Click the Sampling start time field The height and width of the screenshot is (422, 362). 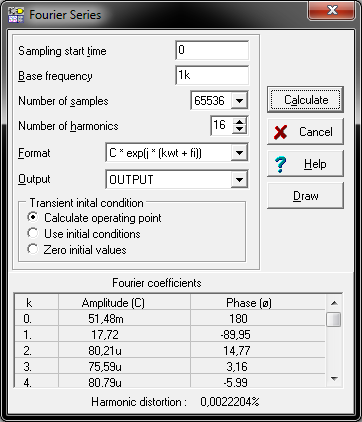click(212, 50)
